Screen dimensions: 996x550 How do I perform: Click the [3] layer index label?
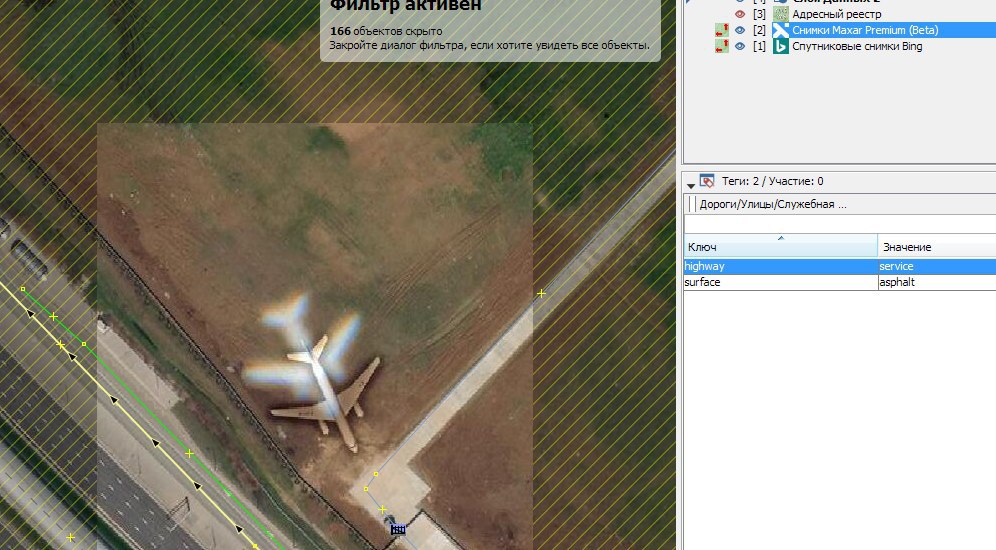[759, 14]
